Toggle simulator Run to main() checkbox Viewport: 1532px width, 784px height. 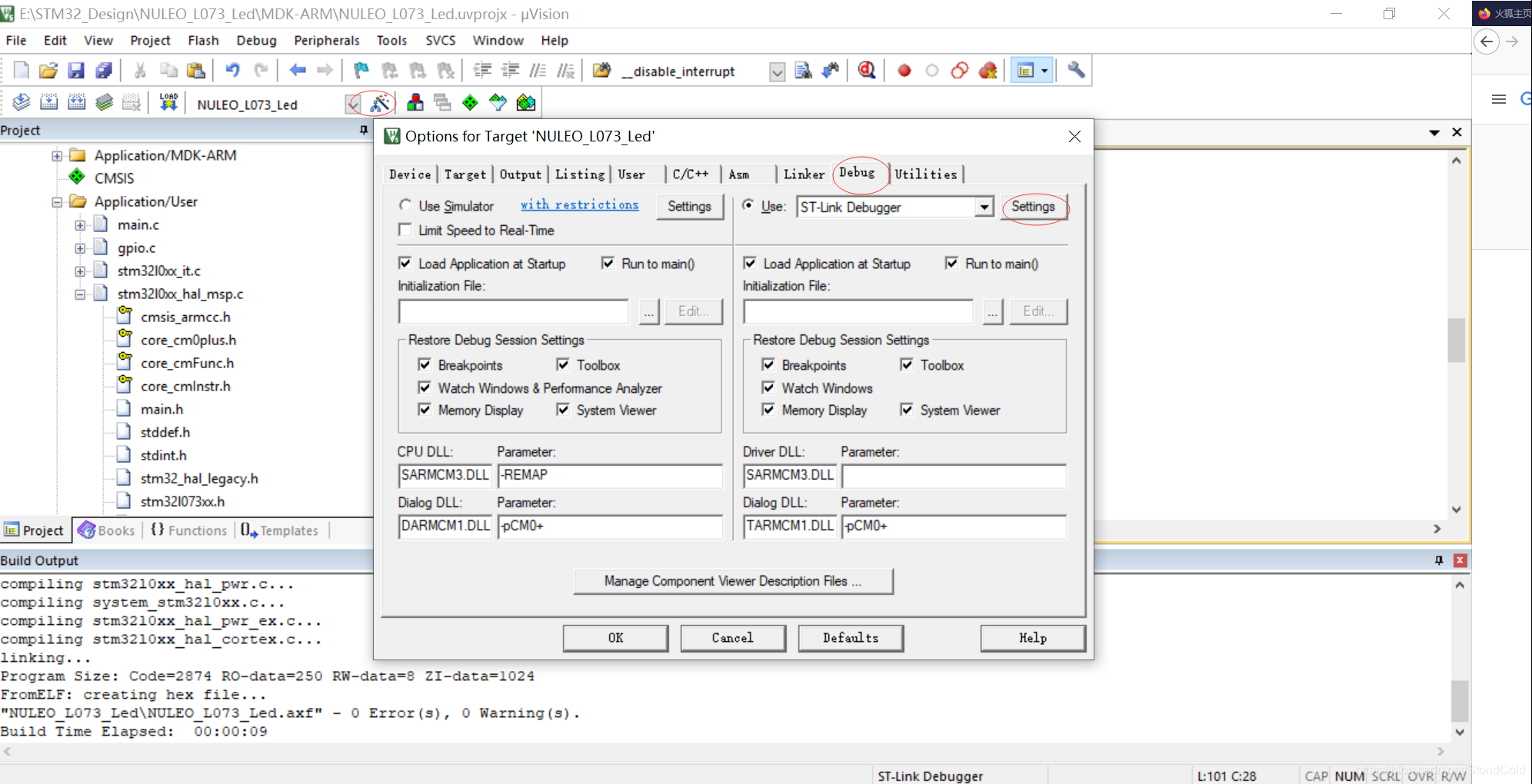click(x=608, y=263)
